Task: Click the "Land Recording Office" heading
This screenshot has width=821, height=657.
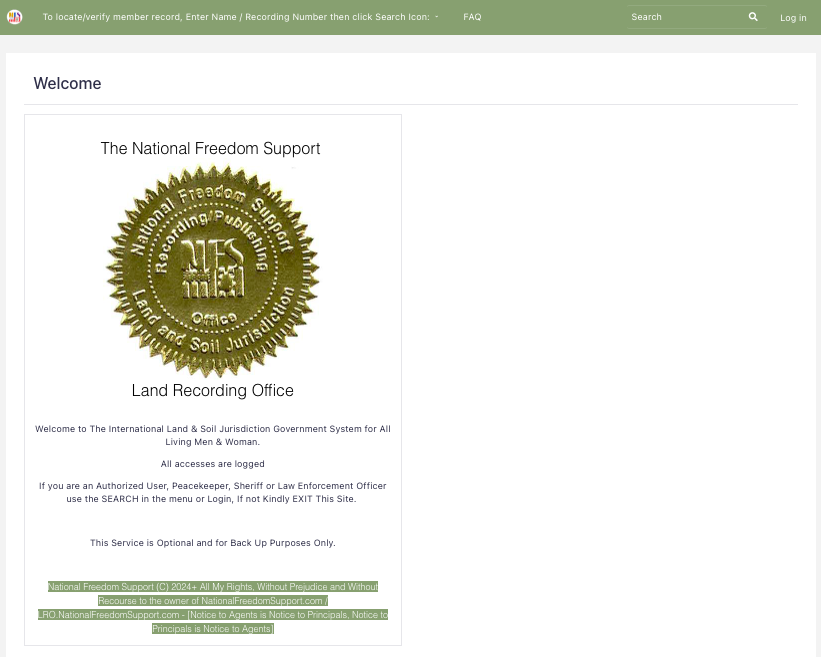Action: (213, 391)
